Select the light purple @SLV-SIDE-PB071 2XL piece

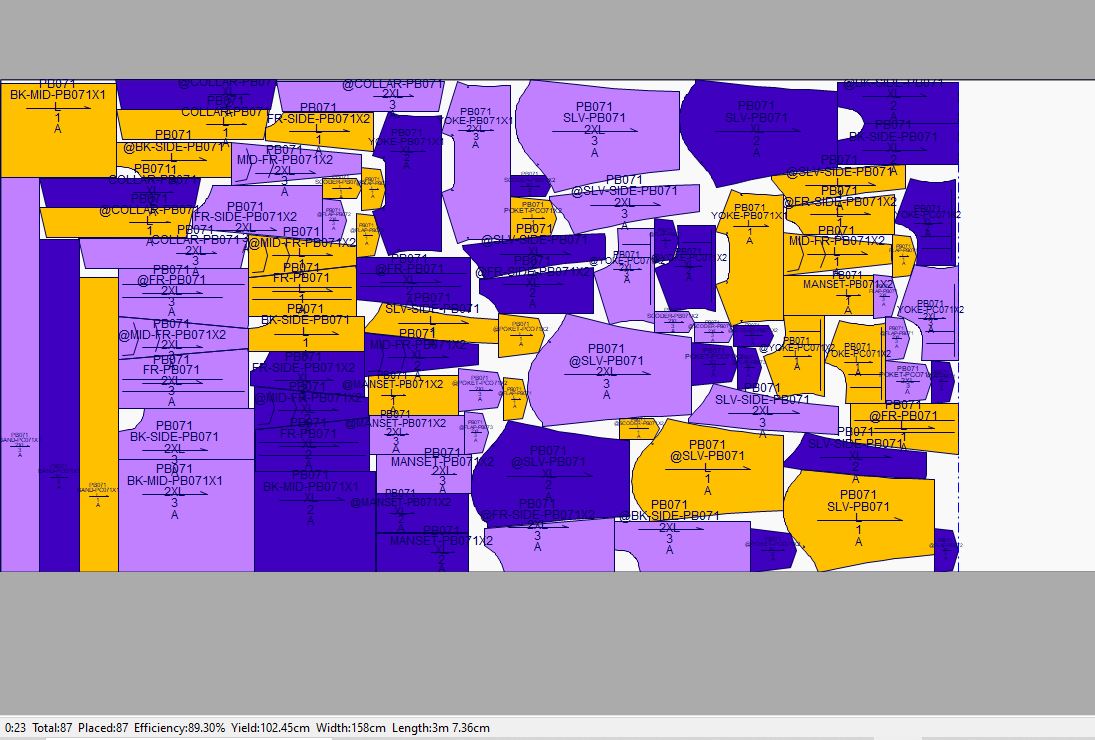tap(625, 205)
